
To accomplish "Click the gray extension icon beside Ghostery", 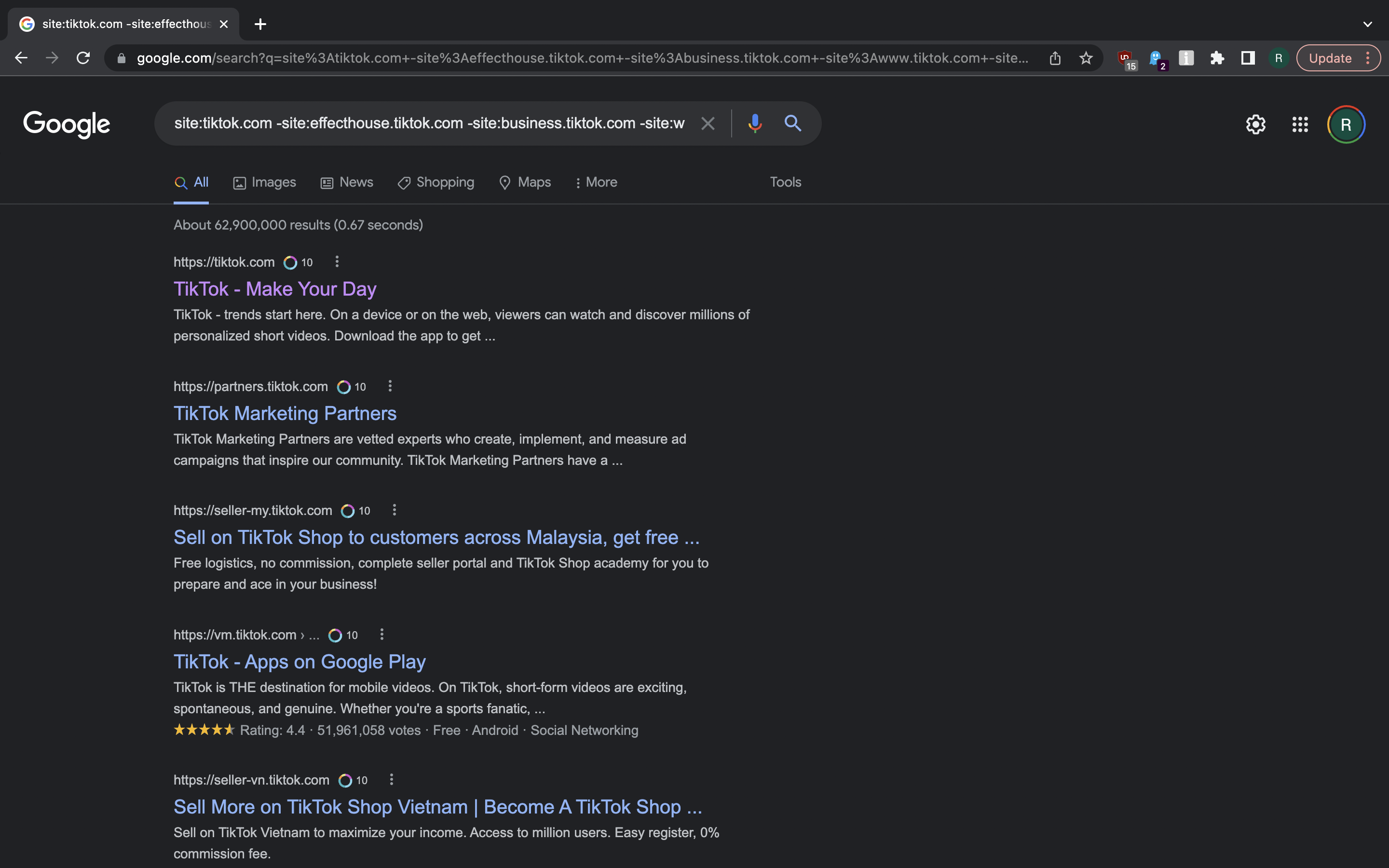I will [x=1186, y=58].
